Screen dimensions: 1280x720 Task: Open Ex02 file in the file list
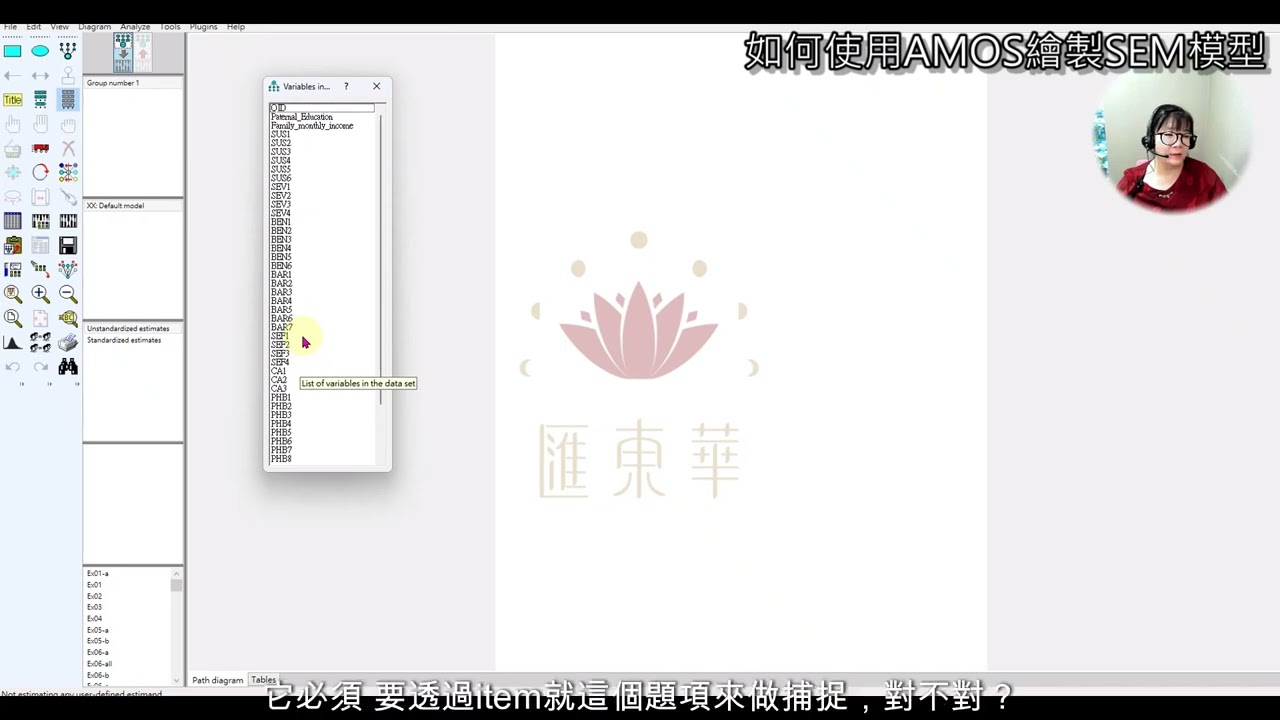pyautogui.click(x=94, y=596)
